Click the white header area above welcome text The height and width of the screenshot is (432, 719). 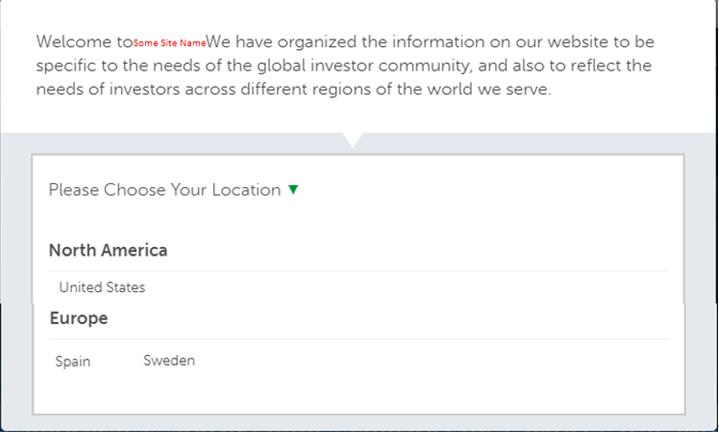tap(358, 14)
